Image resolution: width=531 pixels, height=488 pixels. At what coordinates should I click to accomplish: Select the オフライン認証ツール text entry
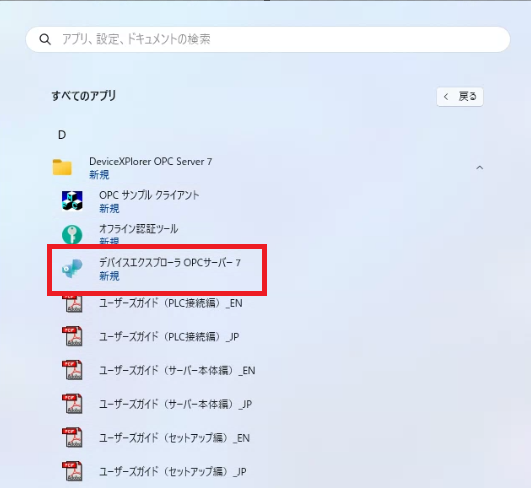[138, 229]
